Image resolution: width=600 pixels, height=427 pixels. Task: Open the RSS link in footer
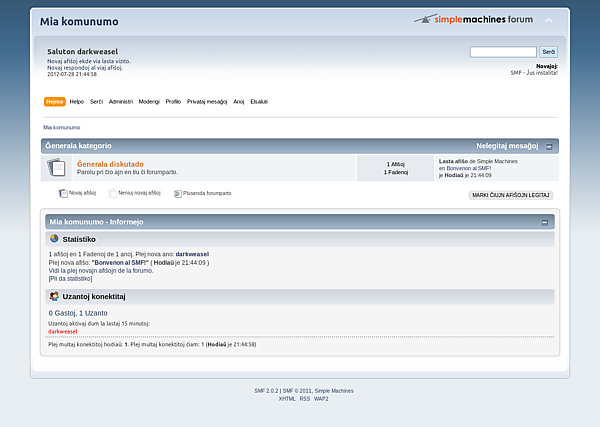(304, 398)
